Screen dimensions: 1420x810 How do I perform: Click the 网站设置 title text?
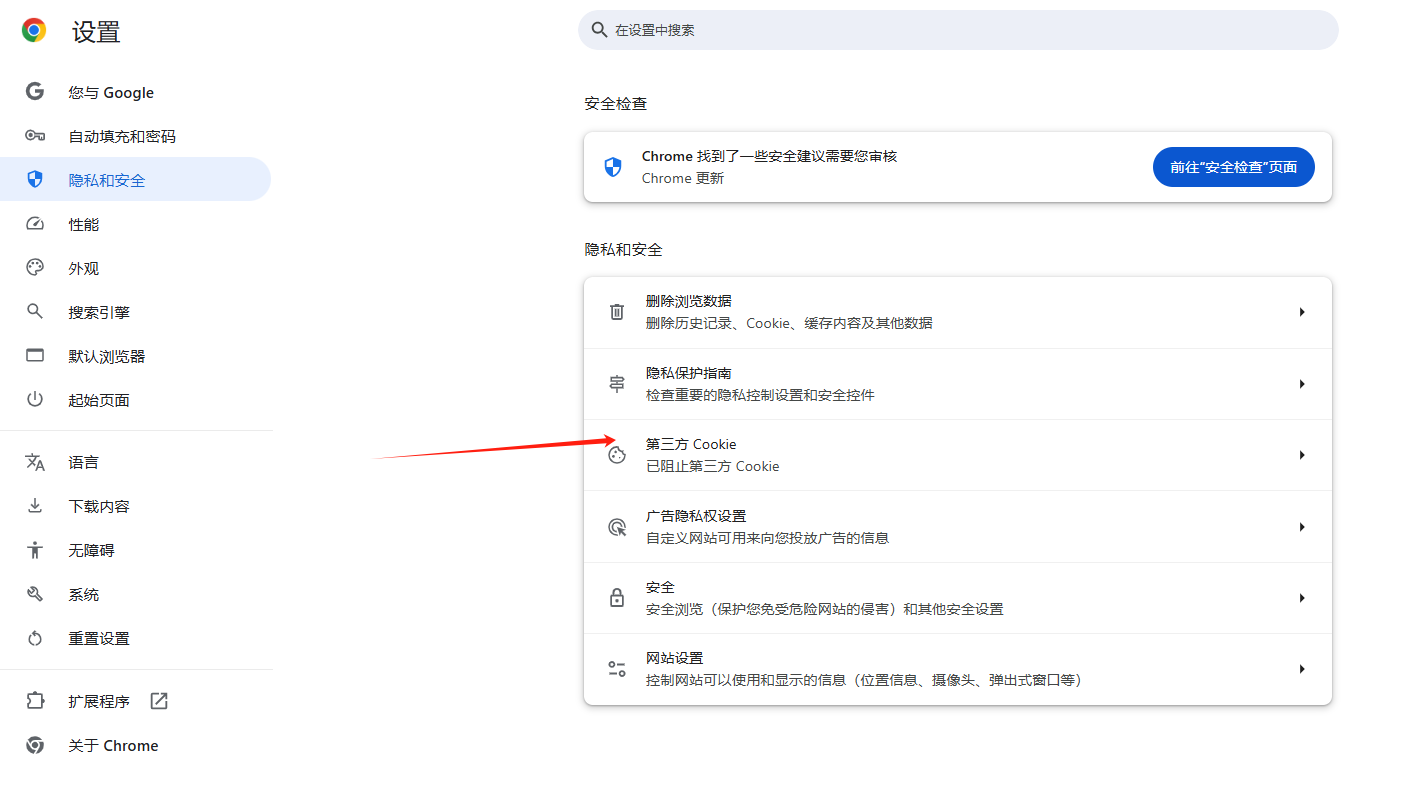click(x=675, y=658)
